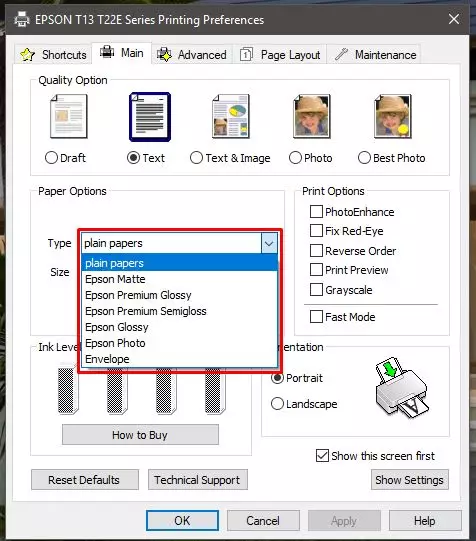Click the Text quality page icon

point(150,117)
